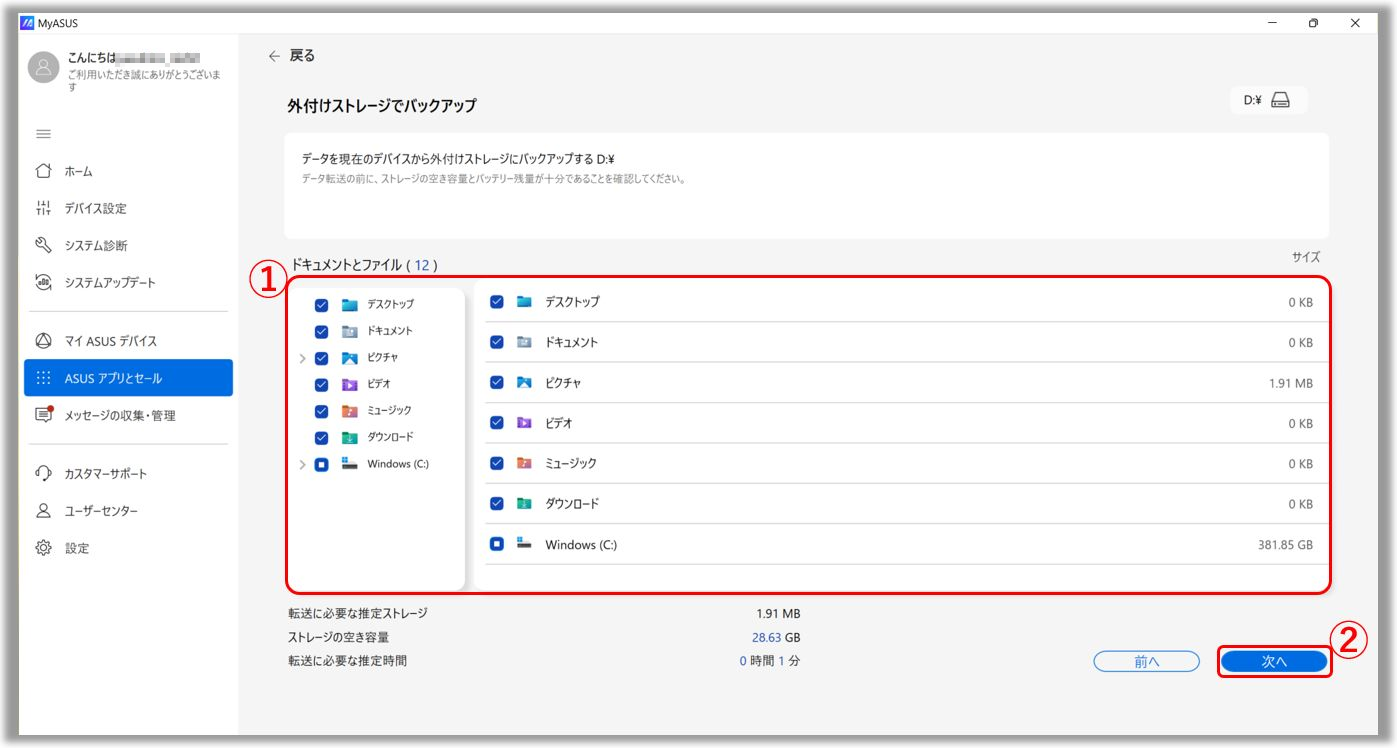Image resolution: width=1397 pixels, height=748 pixels.
Task: Select the ビデオ row in the file list
Action: coord(907,423)
